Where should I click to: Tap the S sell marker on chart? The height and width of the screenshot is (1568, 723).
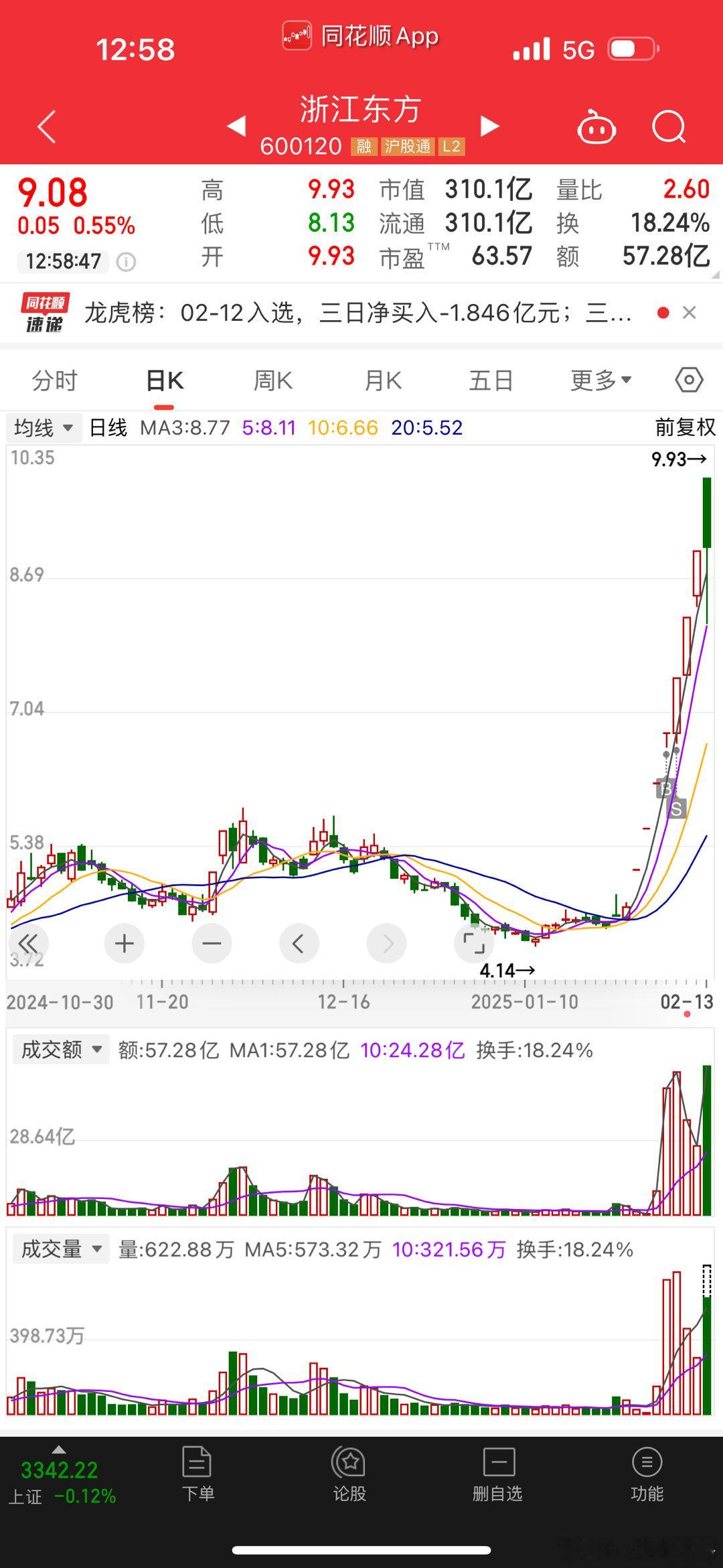pyautogui.click(x=677, y=808)
